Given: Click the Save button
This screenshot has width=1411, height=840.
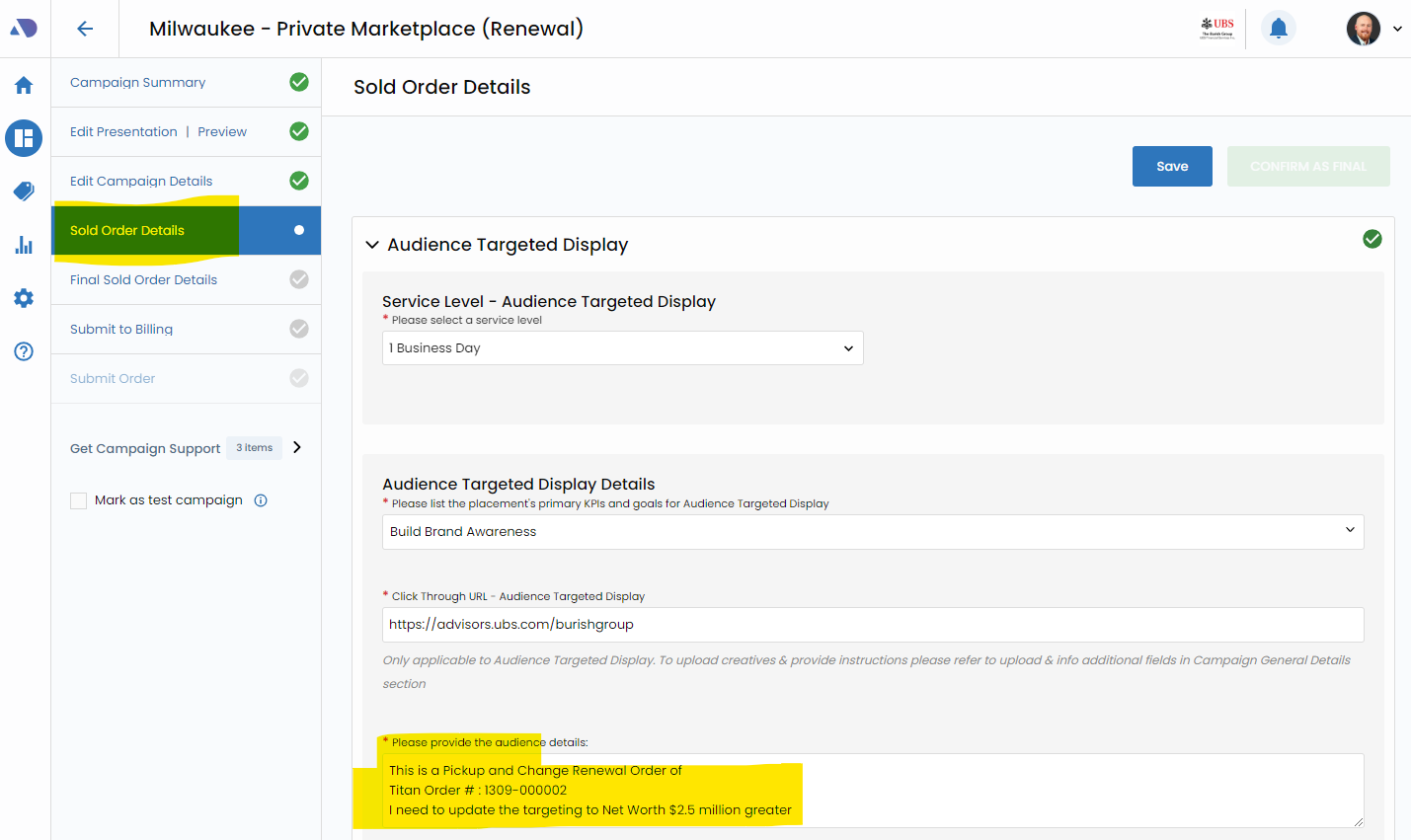Looking at the screenshot, I should pyautogui.click(x=1172, y=167).
